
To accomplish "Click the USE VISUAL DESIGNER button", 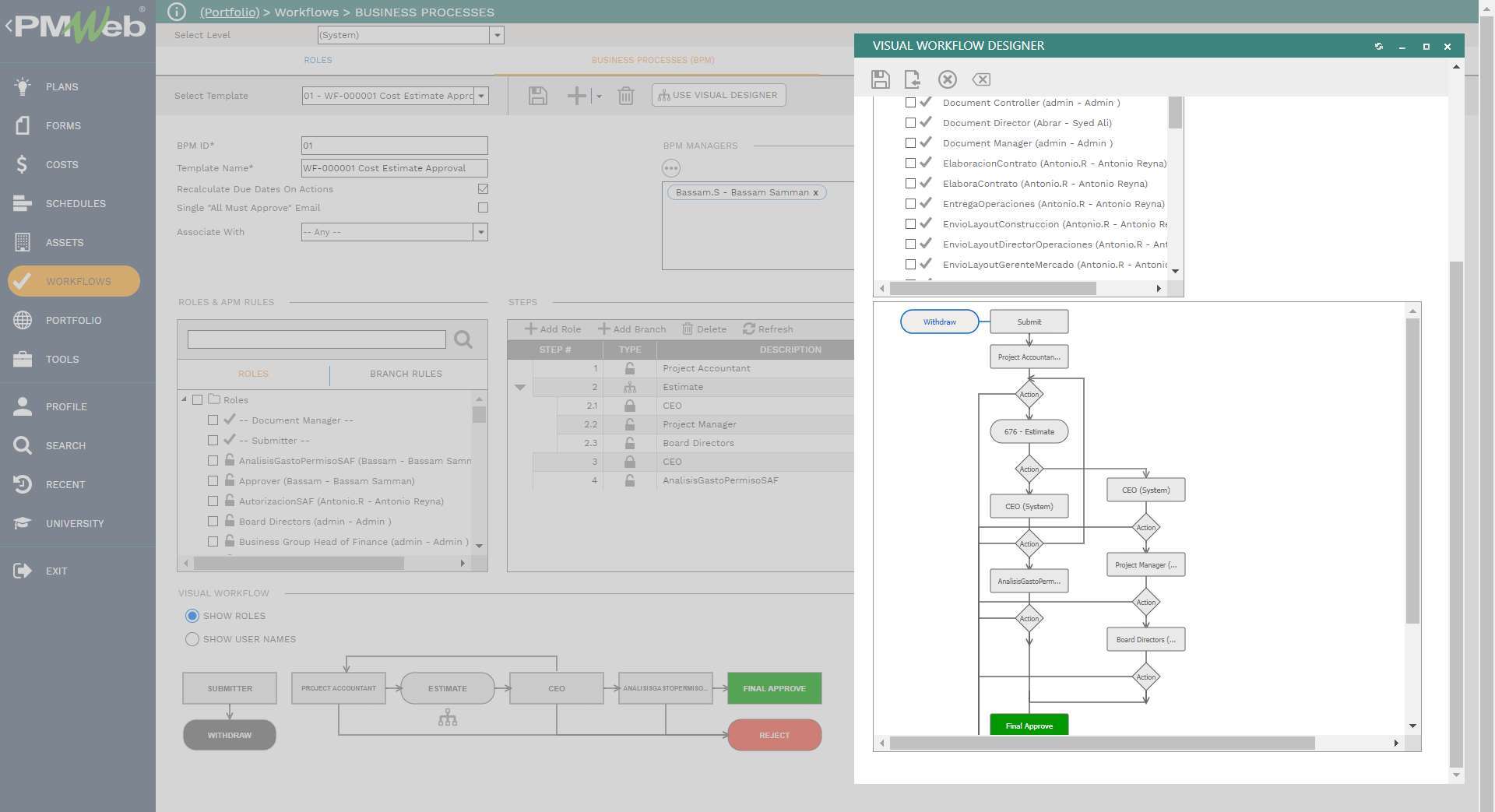I will (x=717, y=95).
